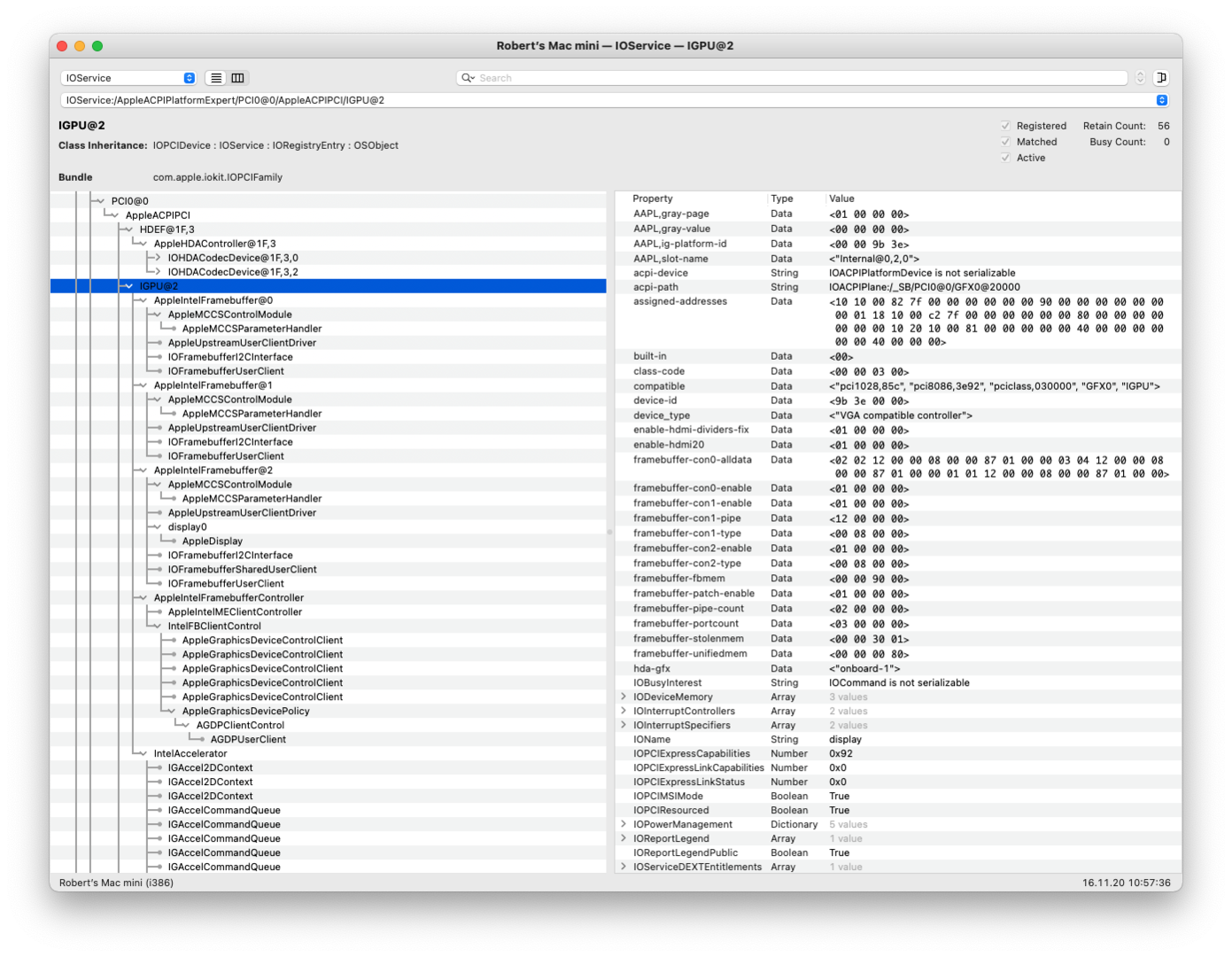Viewport: 1232px width, 957px height.
Task: Switch to the list view icon
Action: [216, 78]
